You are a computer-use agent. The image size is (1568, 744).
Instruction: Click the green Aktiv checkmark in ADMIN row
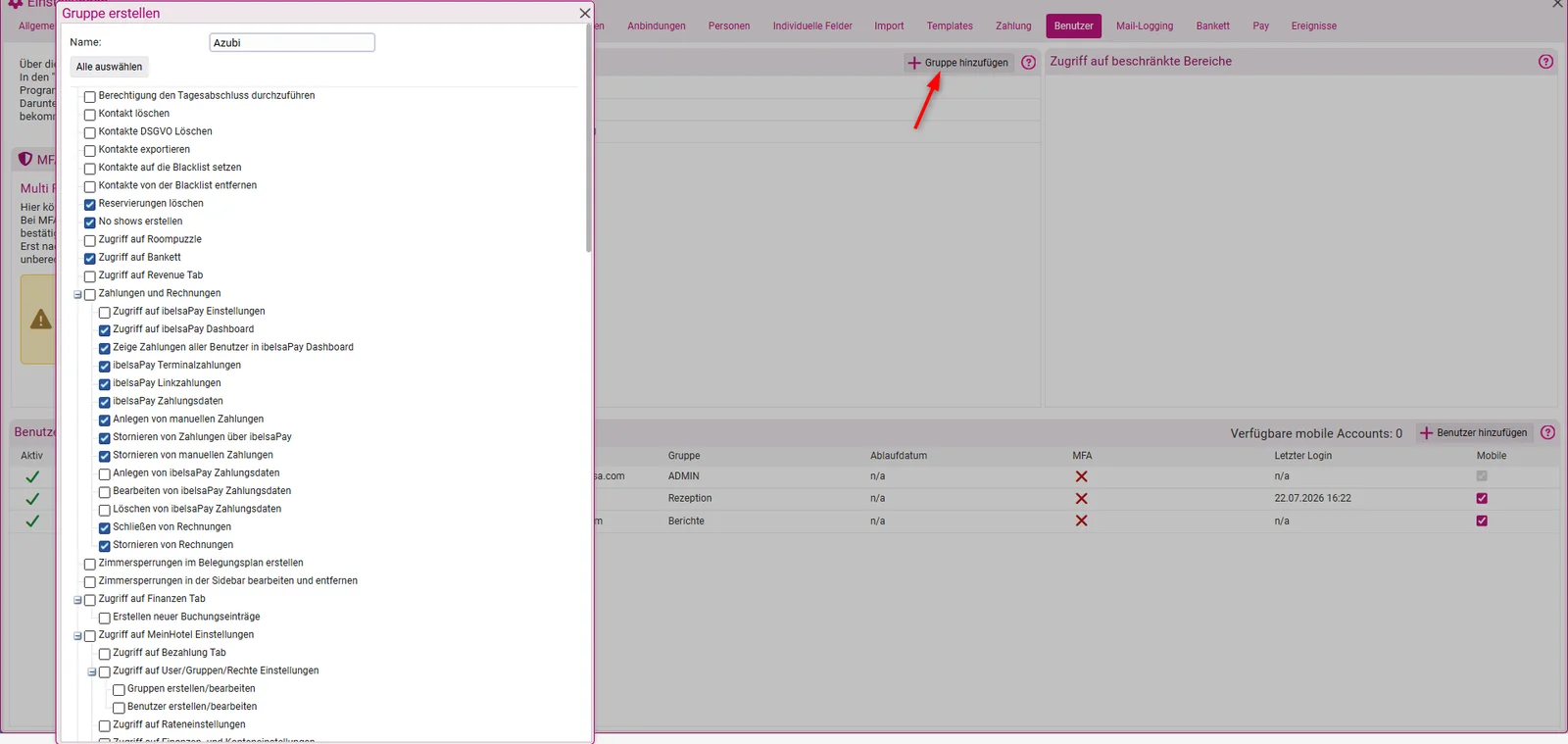click(x=32, y=476)
